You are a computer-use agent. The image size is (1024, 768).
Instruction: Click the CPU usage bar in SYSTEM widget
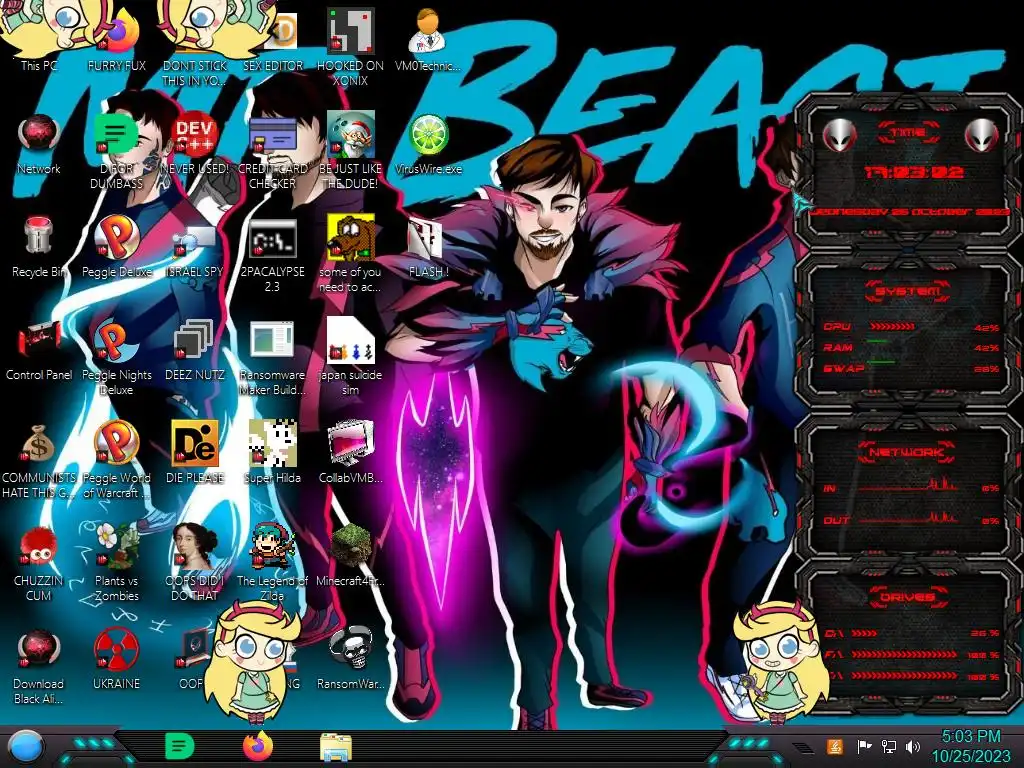892,327
